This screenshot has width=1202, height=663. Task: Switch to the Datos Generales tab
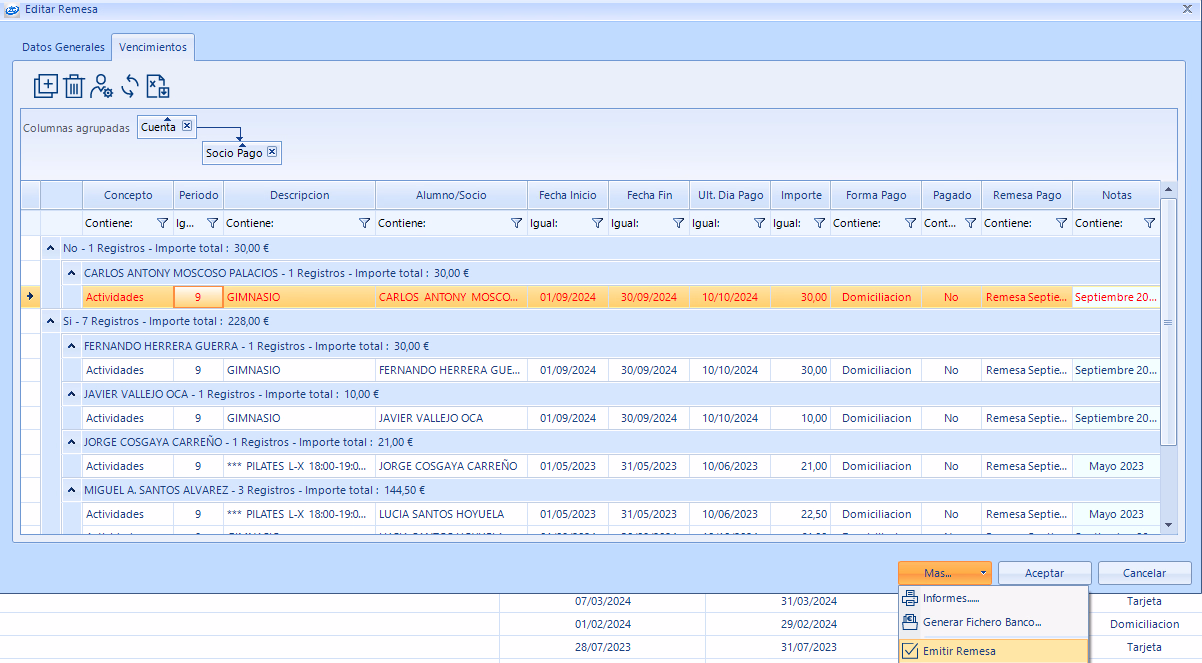(x=63, y=47)
